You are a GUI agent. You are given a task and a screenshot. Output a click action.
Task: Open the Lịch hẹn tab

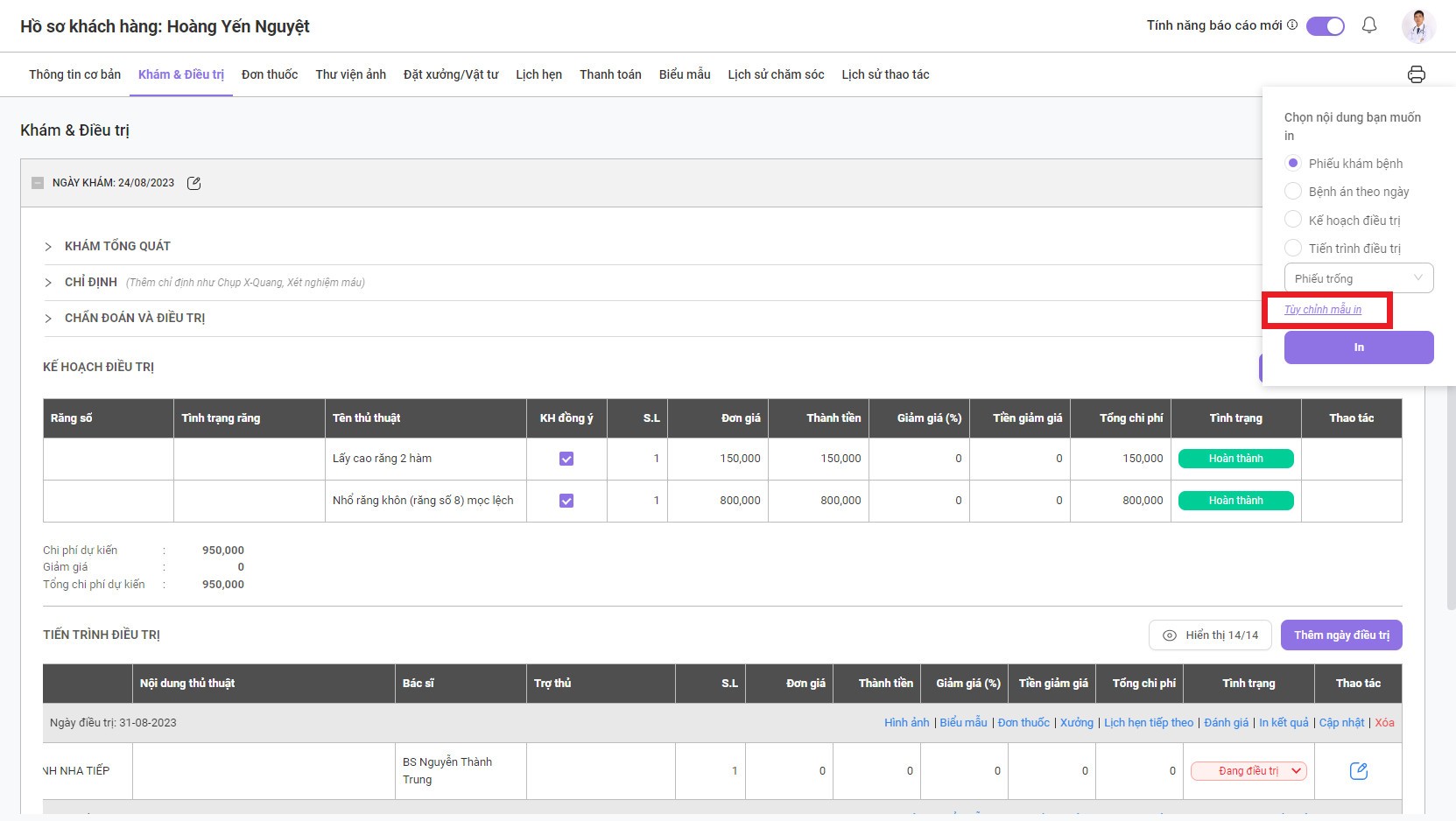pyautogui.click(x=538, y=74)
